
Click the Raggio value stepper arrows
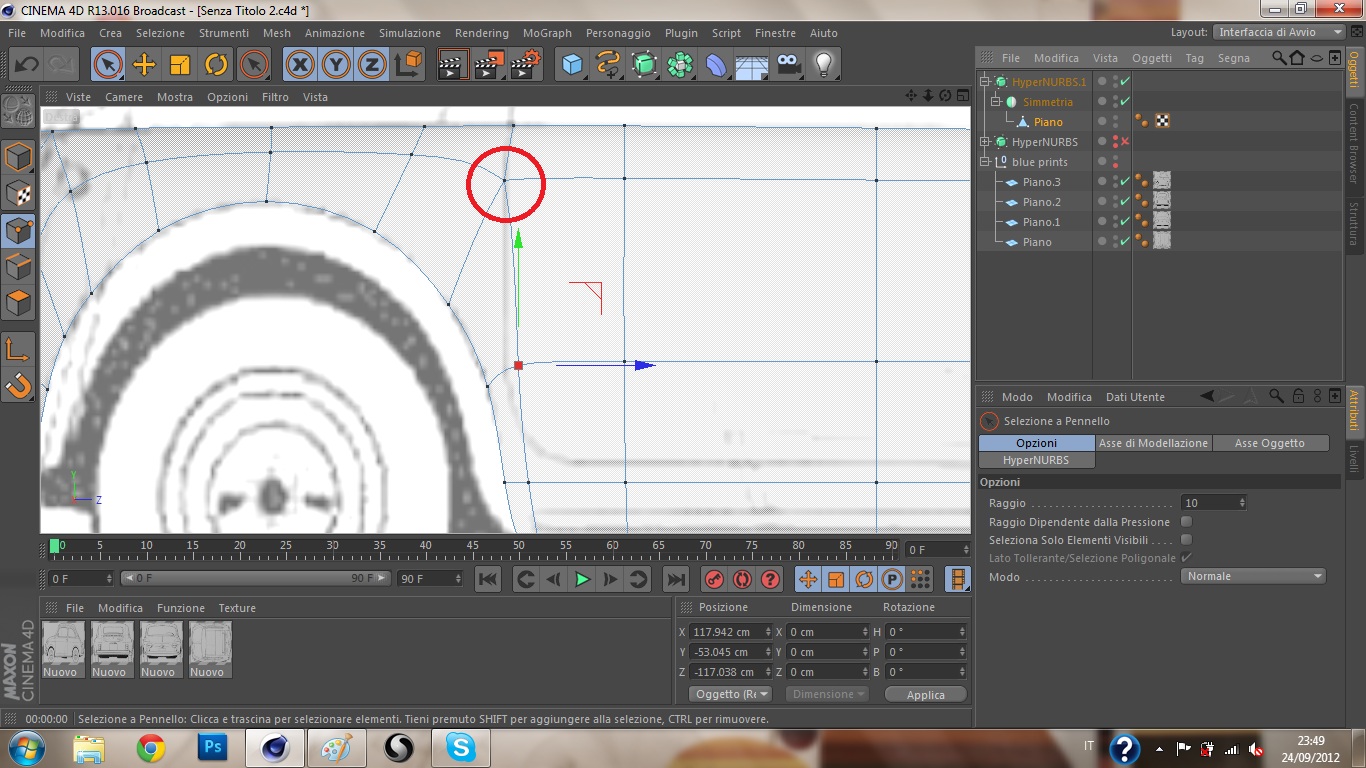coord(1242,503)
